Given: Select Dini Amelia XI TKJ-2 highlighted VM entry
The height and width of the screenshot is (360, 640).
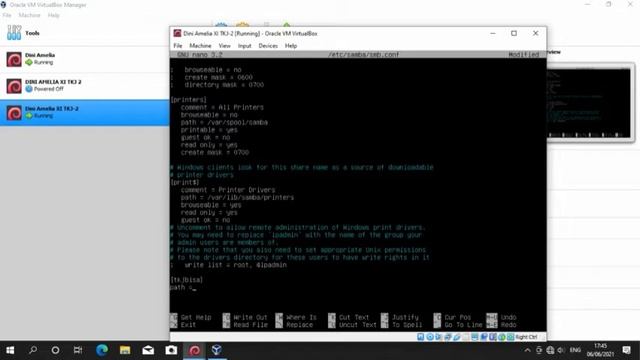Looking at the screenshot, I should [x=84, y=113].
